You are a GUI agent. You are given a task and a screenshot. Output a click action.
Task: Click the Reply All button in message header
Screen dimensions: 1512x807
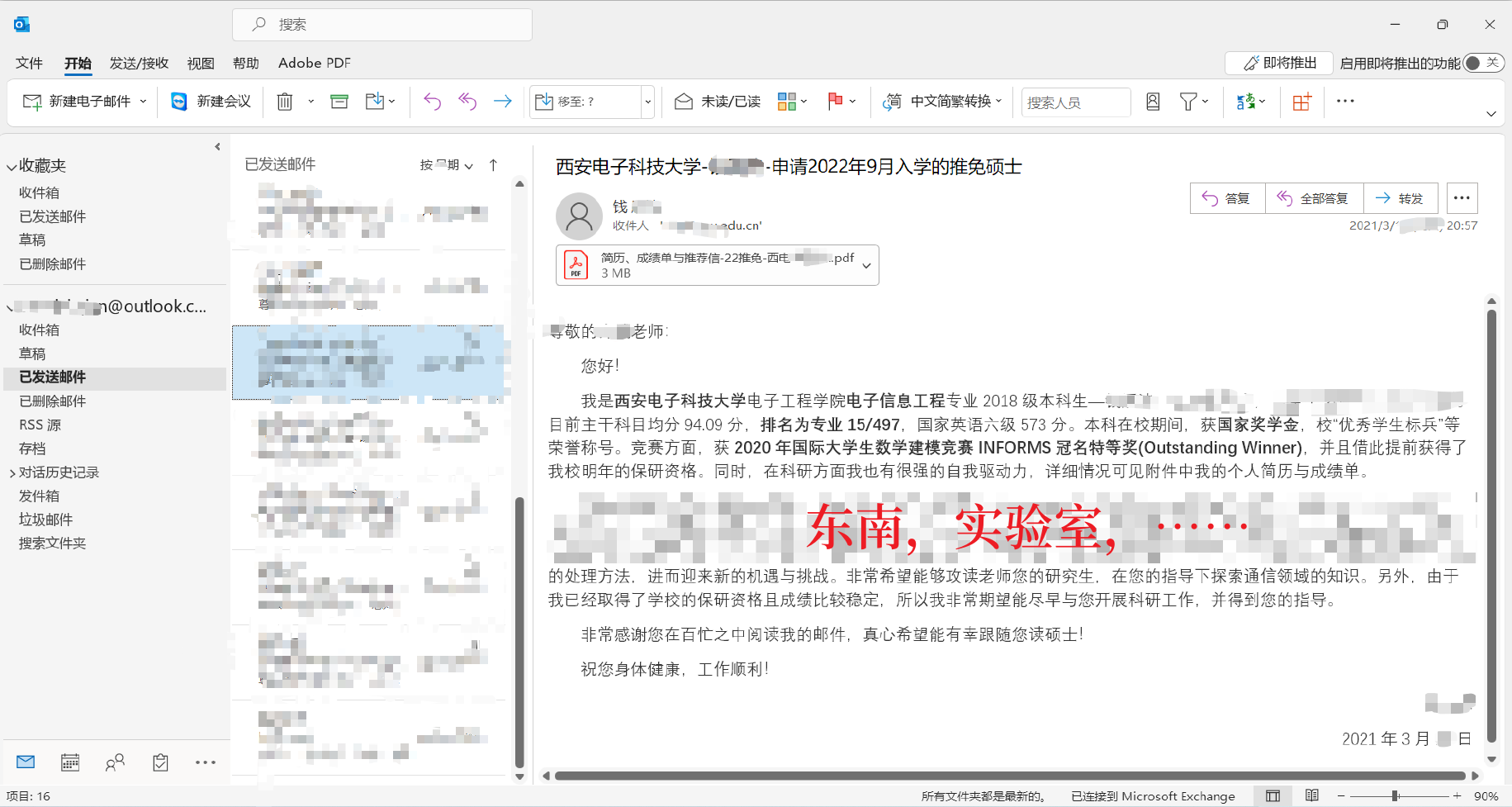click(1313, 198)
